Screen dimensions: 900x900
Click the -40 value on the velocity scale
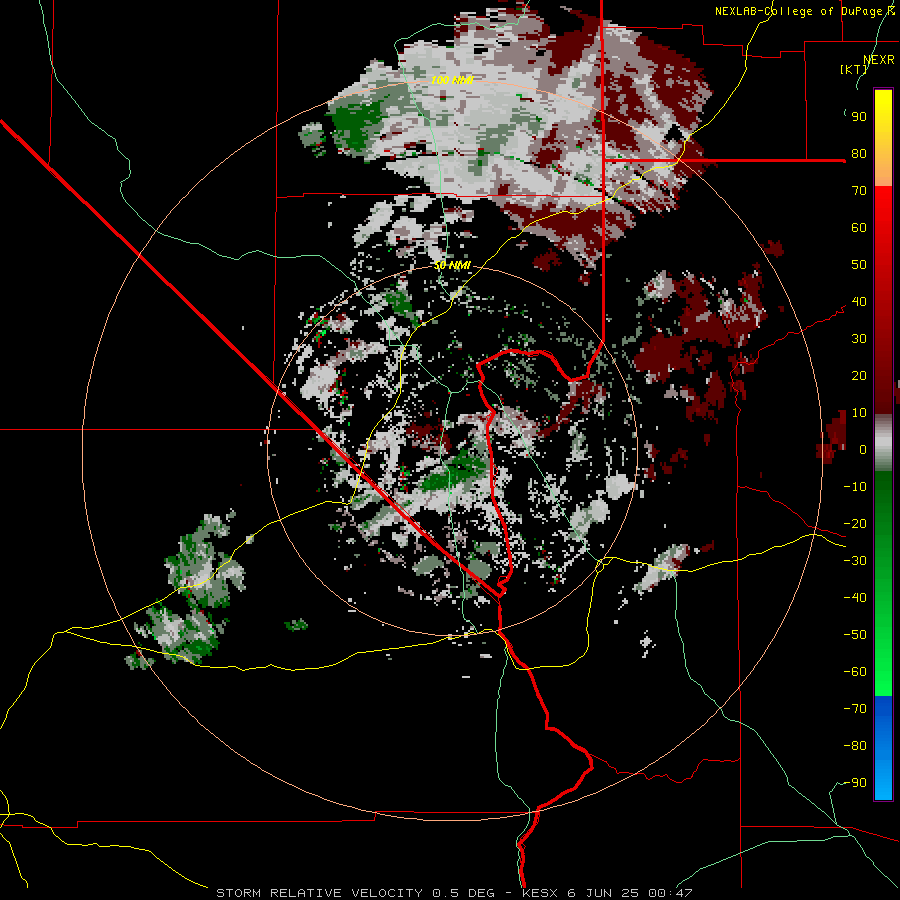[855, 598]
